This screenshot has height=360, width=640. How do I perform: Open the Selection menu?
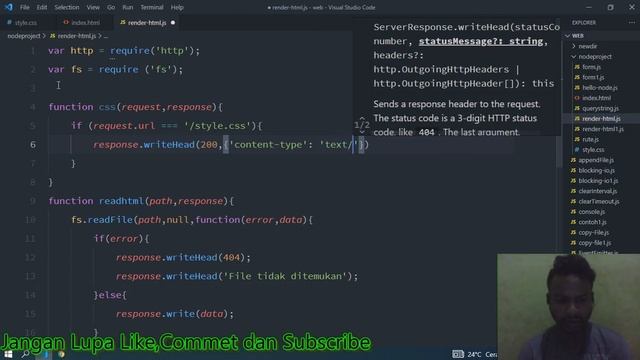[x=67, y=7]
